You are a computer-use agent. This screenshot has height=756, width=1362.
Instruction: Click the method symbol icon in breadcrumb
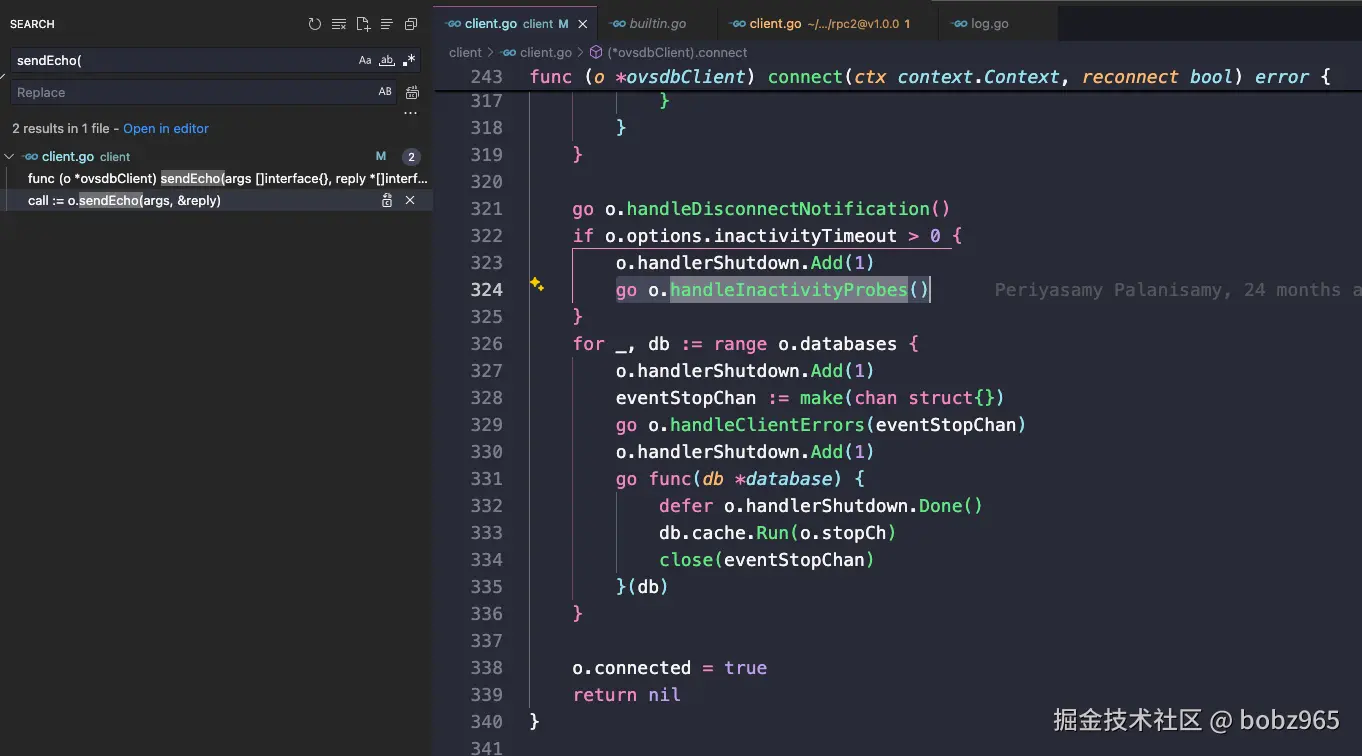(x=595, y=52)
